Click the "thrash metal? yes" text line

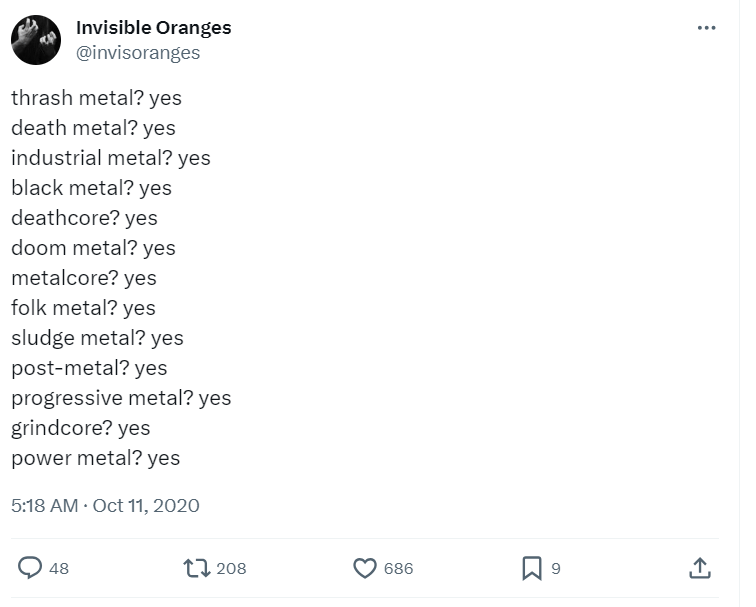[x=96, y=98]
